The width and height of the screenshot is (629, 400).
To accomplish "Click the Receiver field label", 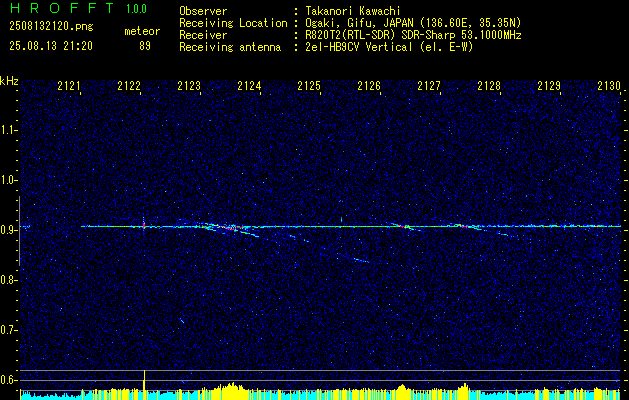I will pos(203,35).
